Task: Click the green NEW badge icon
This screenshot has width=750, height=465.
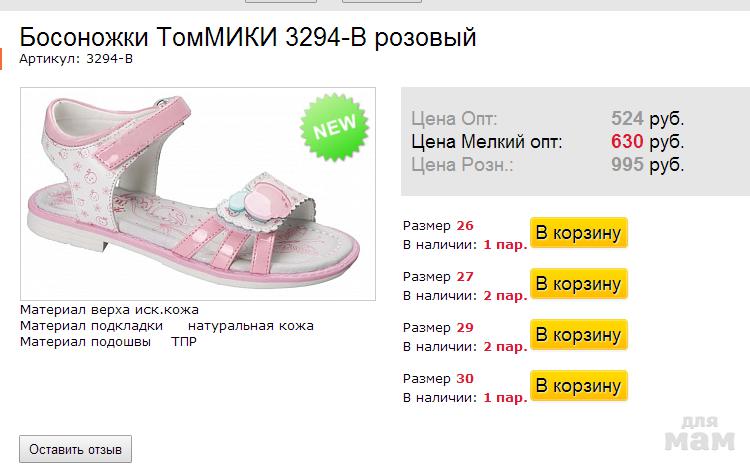Action: point(335,129)
